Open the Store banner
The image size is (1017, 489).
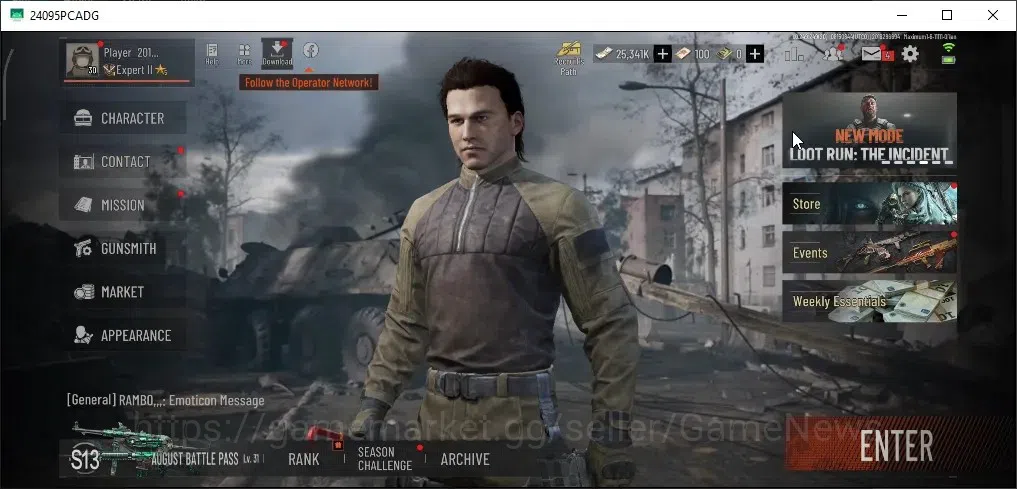coord(869,204)
